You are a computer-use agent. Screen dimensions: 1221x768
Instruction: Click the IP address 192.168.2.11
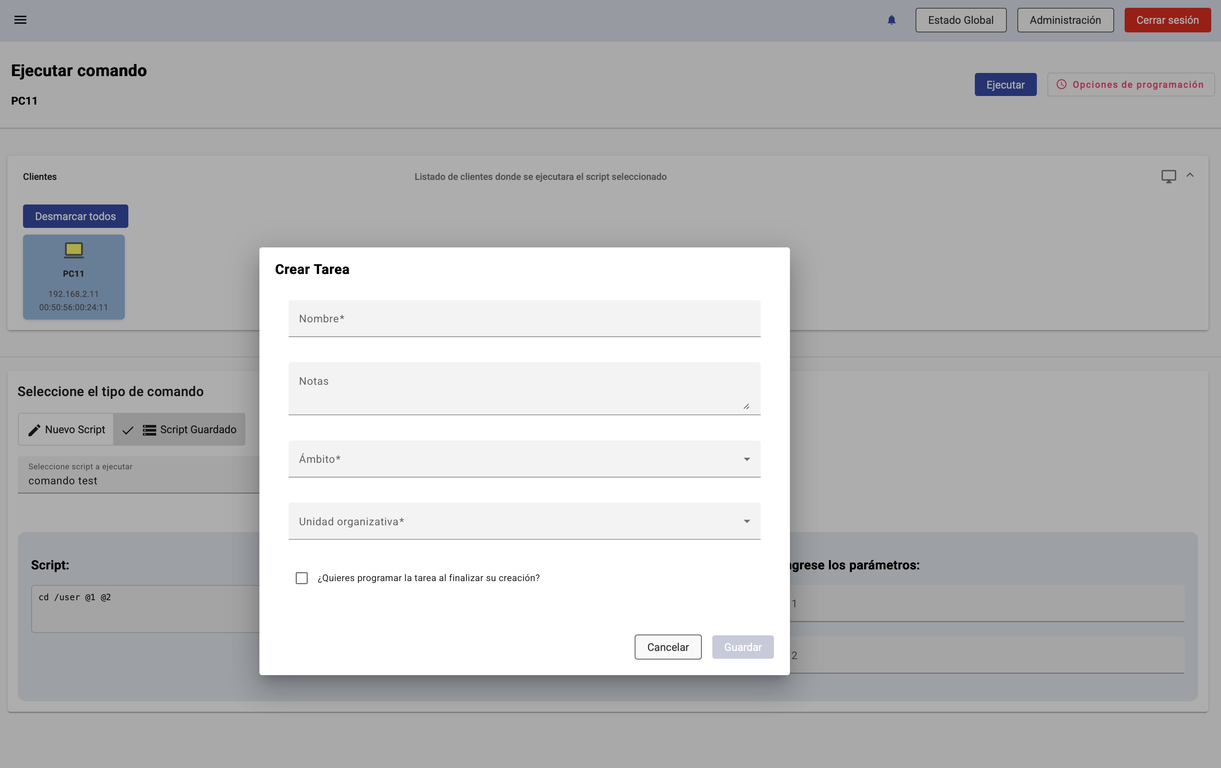point(74,294)
